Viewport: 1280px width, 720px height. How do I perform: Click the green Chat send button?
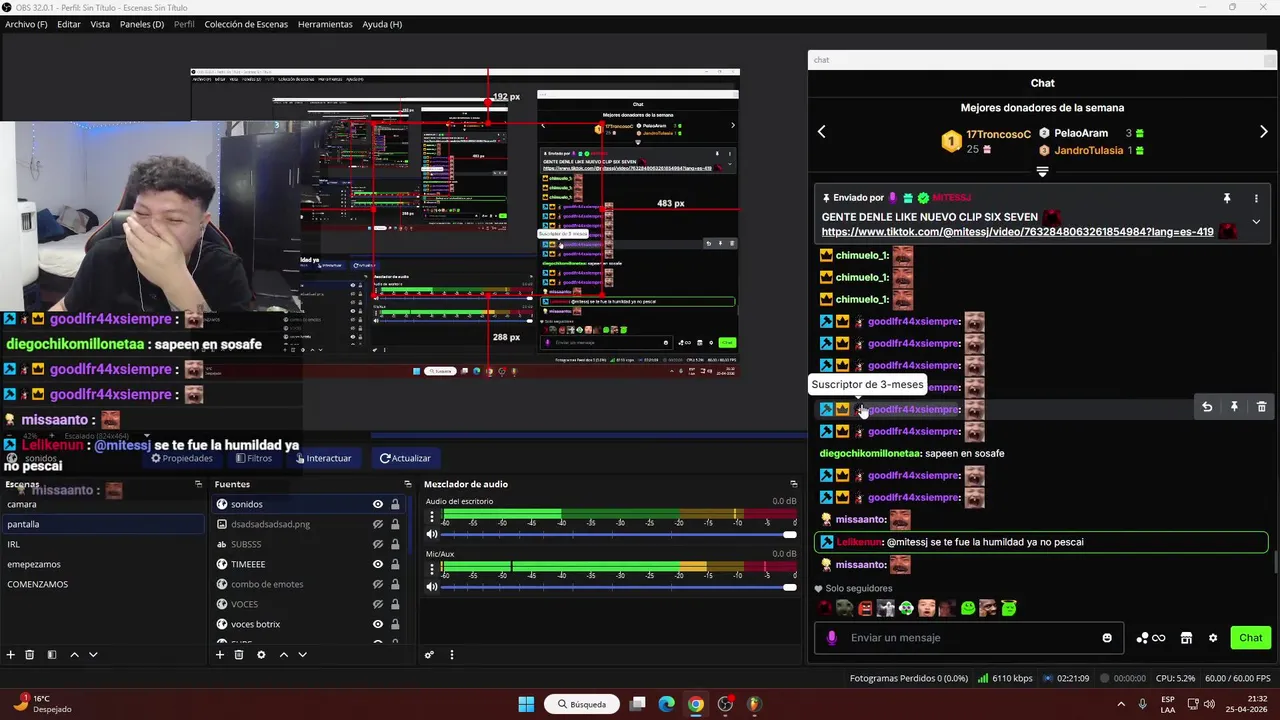(x=1251, y=638)
